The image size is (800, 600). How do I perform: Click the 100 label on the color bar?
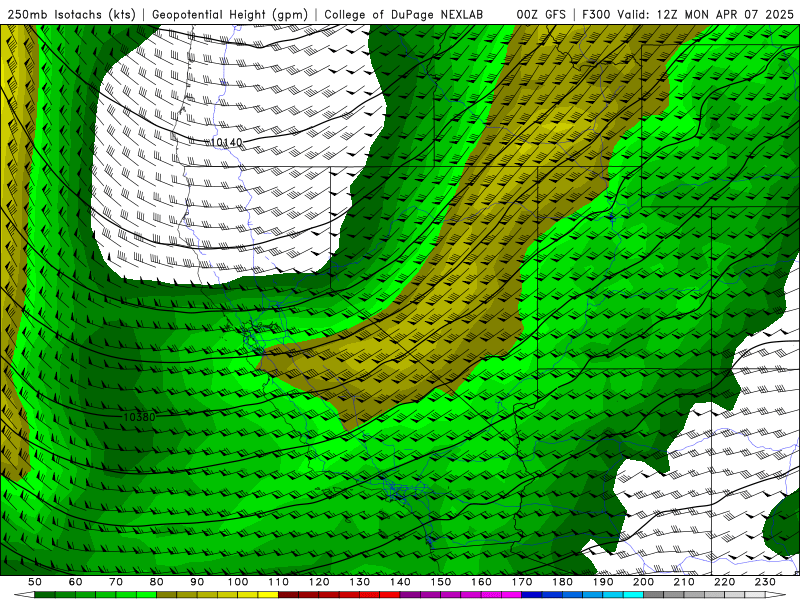(238, 582)
